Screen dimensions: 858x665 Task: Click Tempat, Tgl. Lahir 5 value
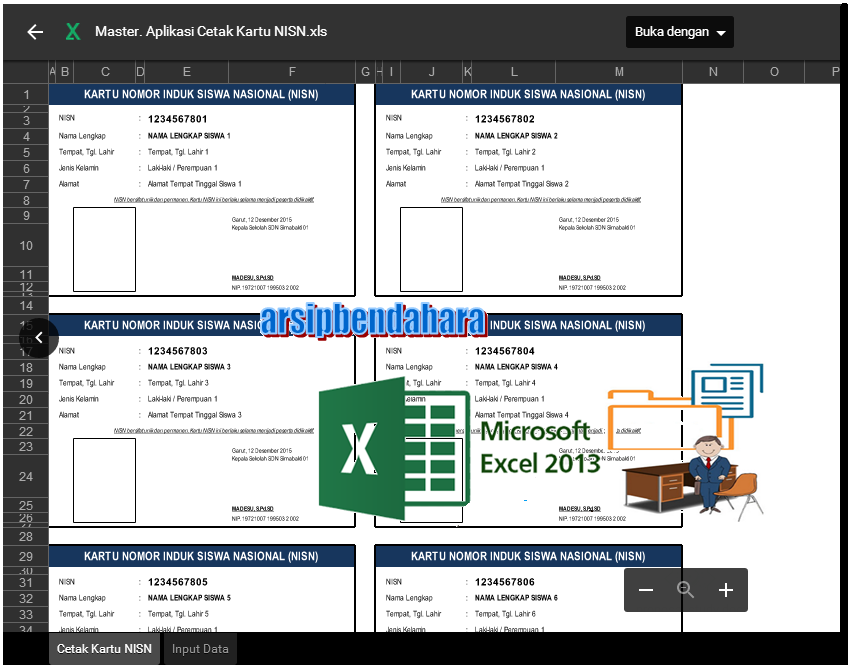coord(178,614)
